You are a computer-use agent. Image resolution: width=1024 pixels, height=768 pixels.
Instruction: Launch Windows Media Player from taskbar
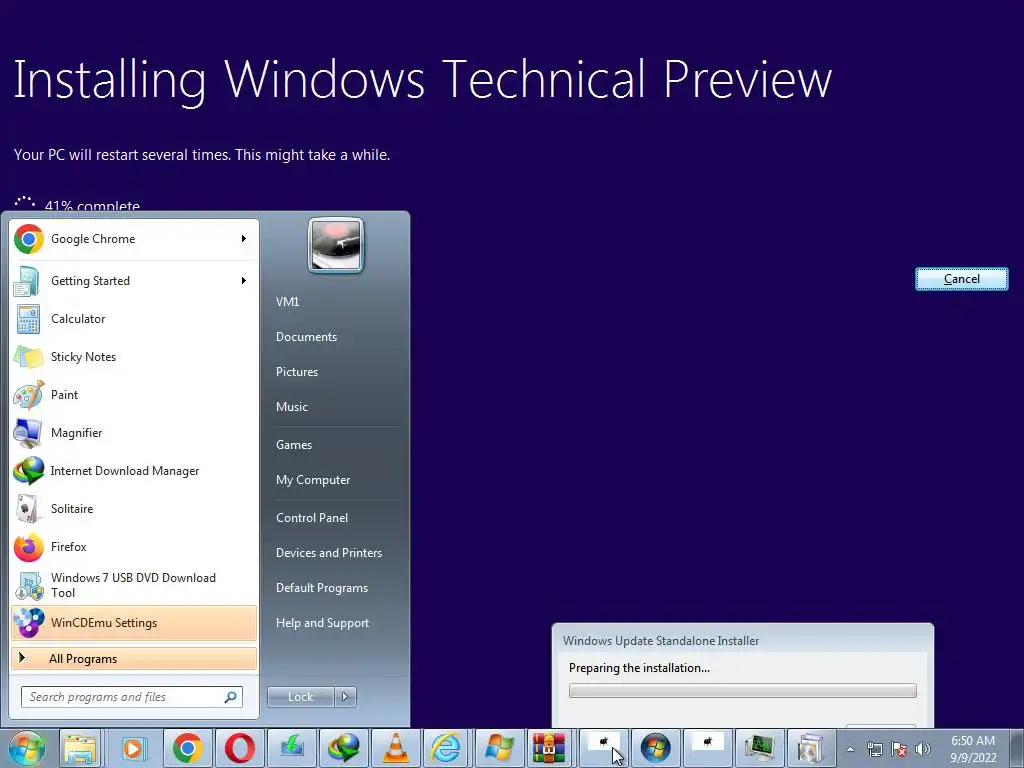(134, 748)
